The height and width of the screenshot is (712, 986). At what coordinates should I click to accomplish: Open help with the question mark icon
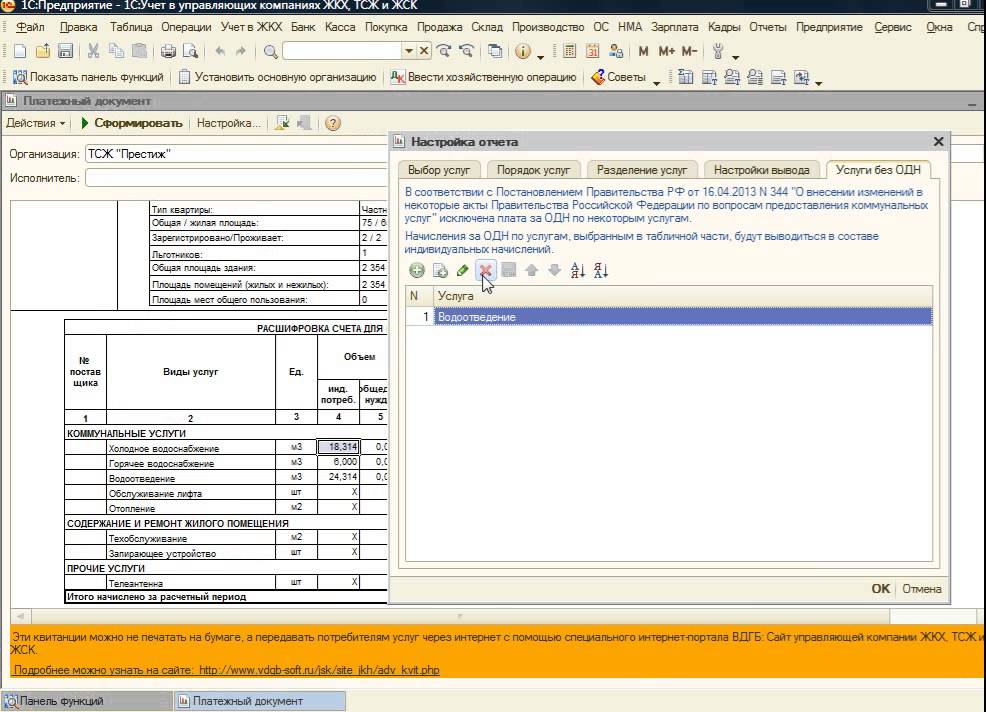[x=333, y=123]
